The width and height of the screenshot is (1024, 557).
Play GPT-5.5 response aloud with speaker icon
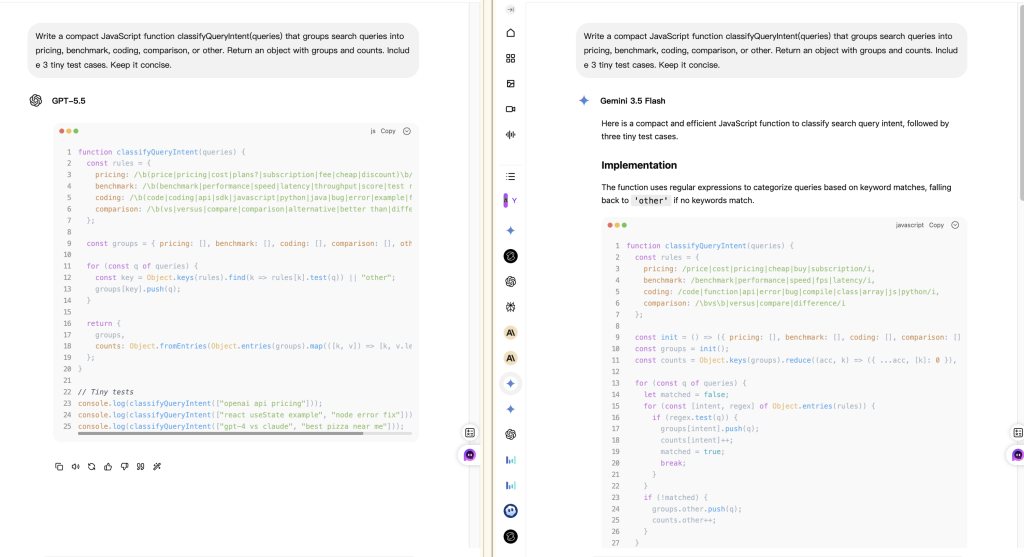(x=76, y=467)
